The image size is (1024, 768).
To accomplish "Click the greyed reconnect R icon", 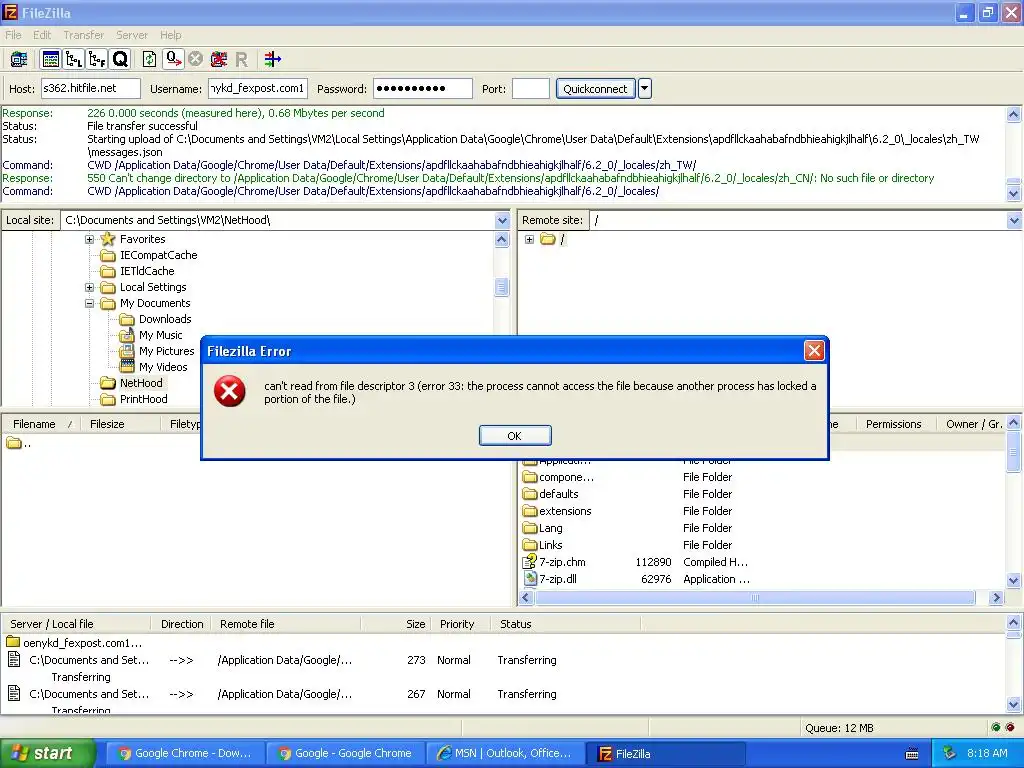I will tap(241, 60).
